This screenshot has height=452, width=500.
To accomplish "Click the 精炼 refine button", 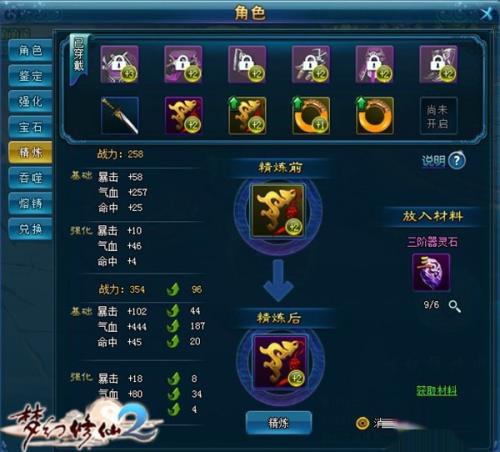I will (279, 423).
